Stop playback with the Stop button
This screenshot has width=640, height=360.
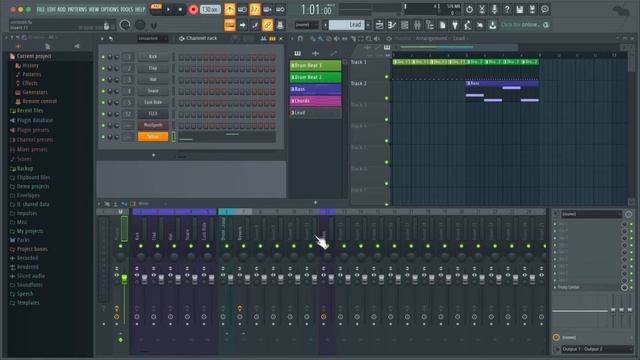(180, 9)
